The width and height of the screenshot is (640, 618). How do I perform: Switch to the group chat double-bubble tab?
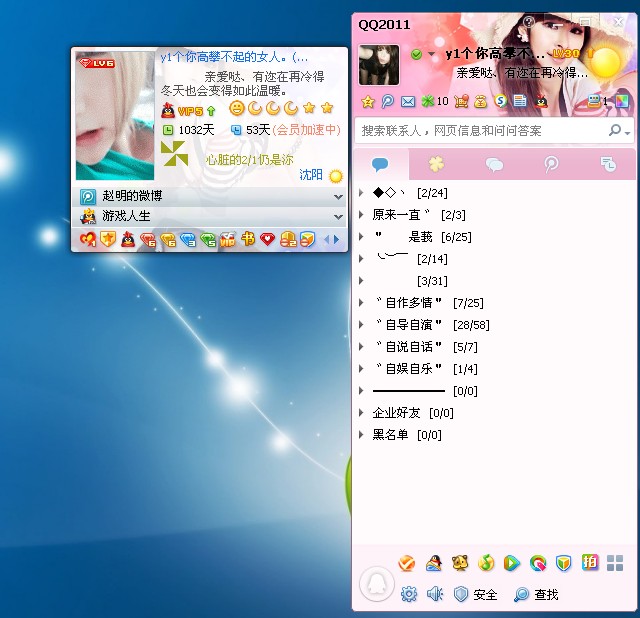494,165
